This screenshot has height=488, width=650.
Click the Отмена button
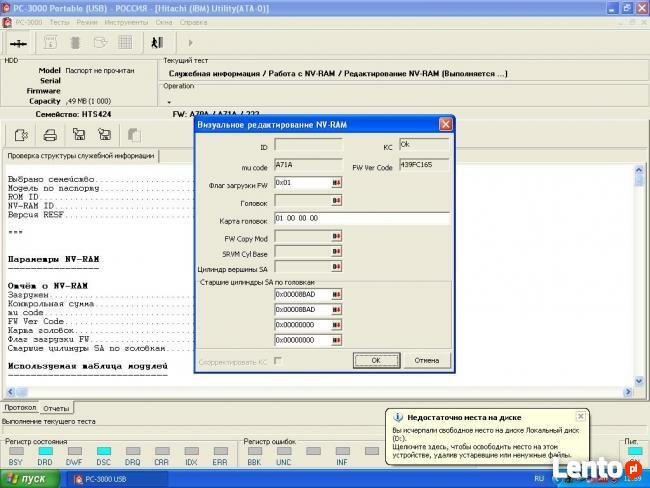[426, 360]
